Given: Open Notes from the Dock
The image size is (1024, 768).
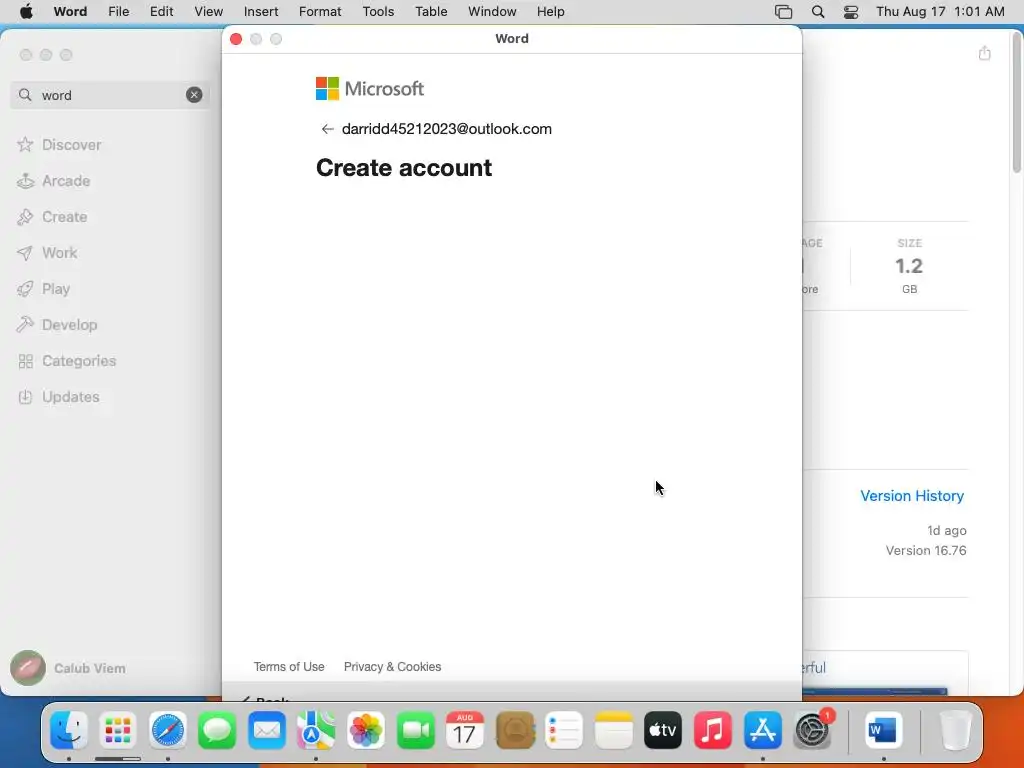Looking at the screenshot, I should (614, 730).
